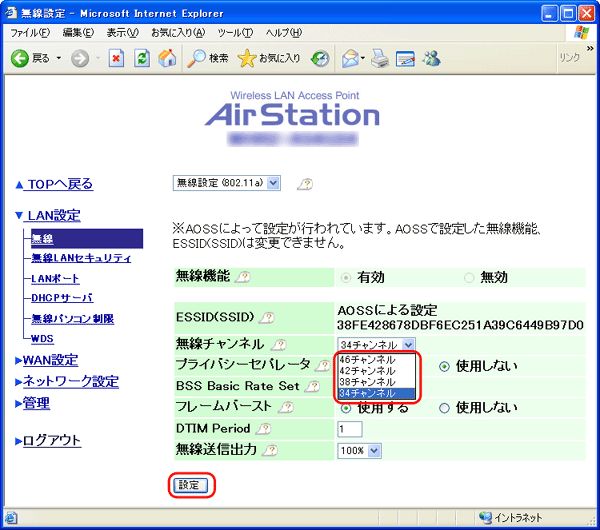Open Search with the magnifier icon

click(196, 59)
